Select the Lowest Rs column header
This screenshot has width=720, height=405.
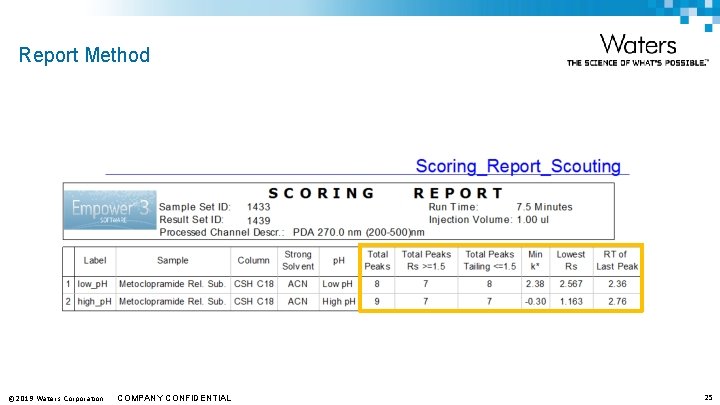pyautogui.click(x=571, y=260)
